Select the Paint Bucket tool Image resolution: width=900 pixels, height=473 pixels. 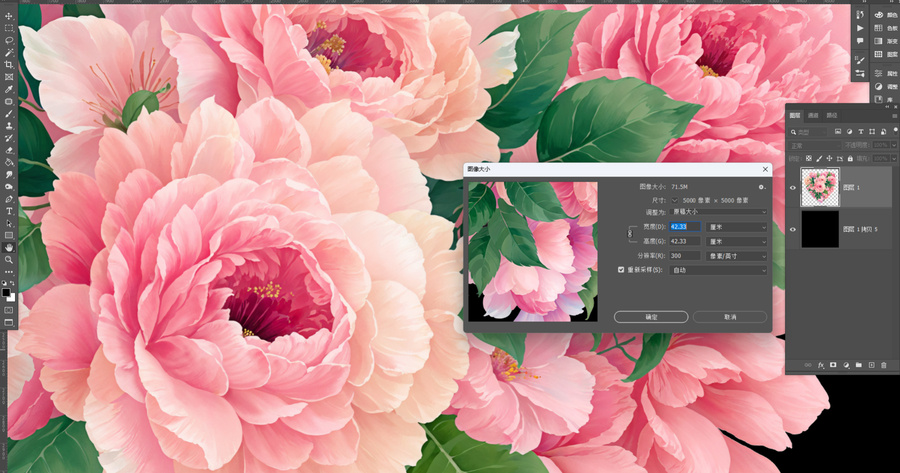point(9,162)
